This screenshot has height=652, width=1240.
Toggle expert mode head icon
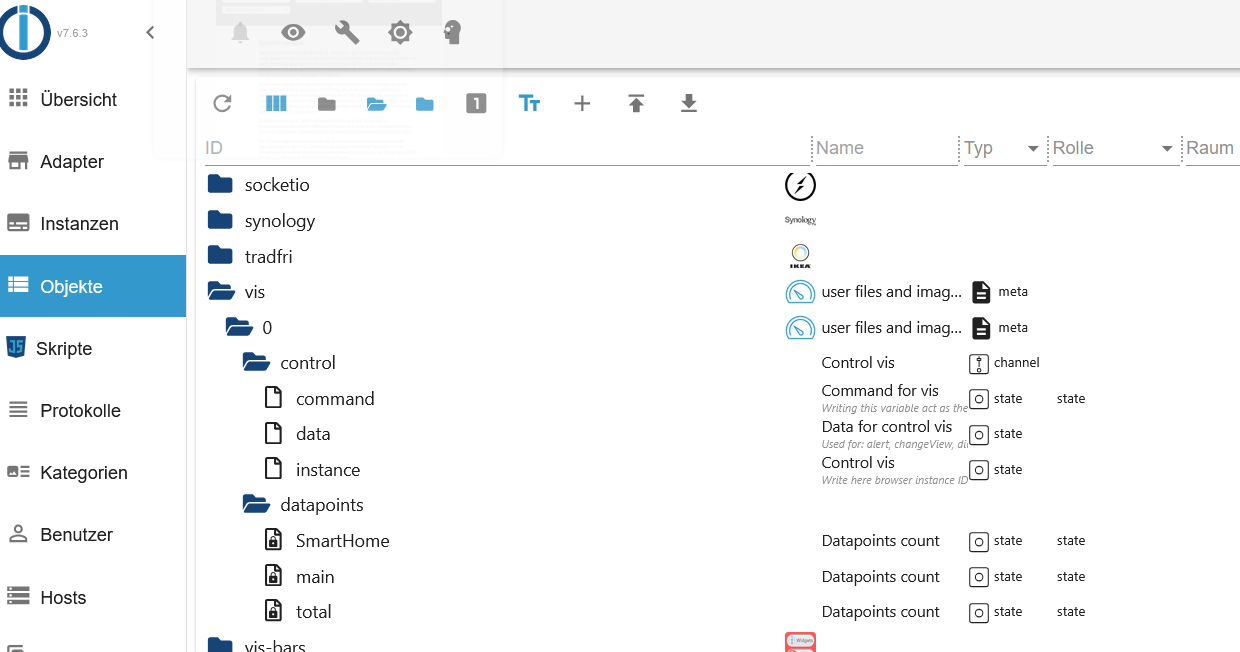click(x=452, y=33)
